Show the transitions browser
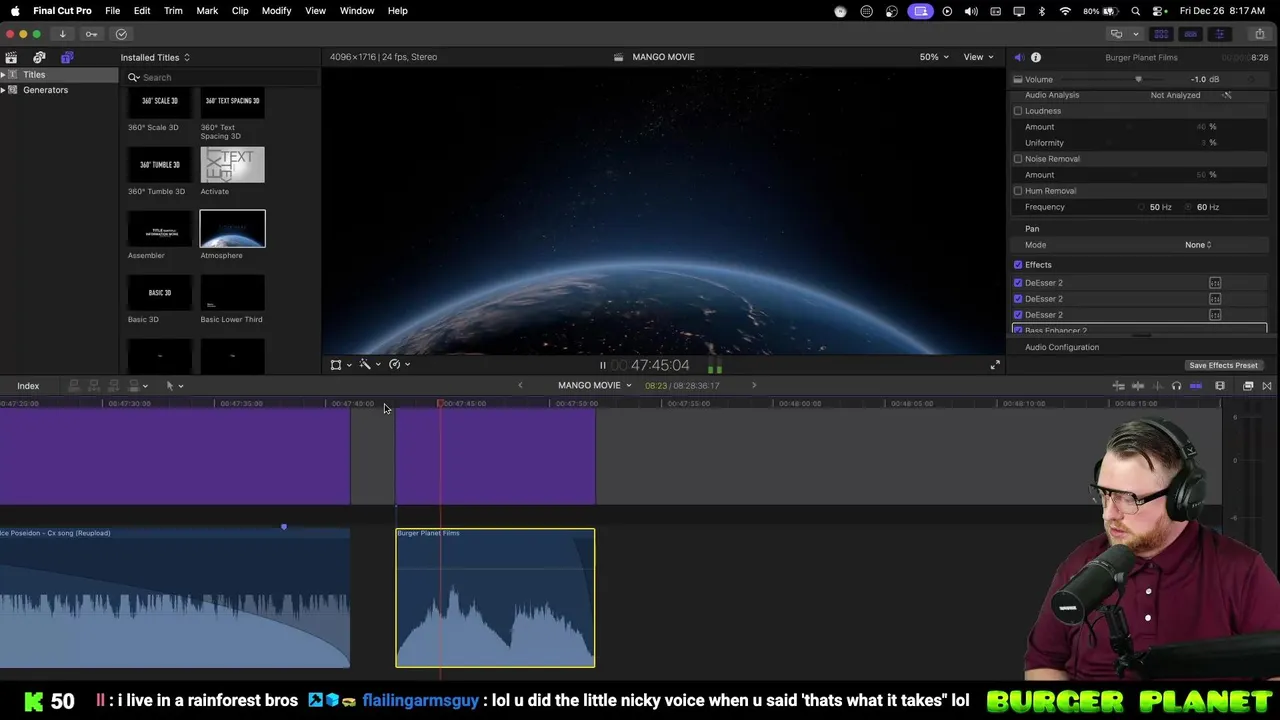This screenshot has width=1280, height=720. (1267, 386)
